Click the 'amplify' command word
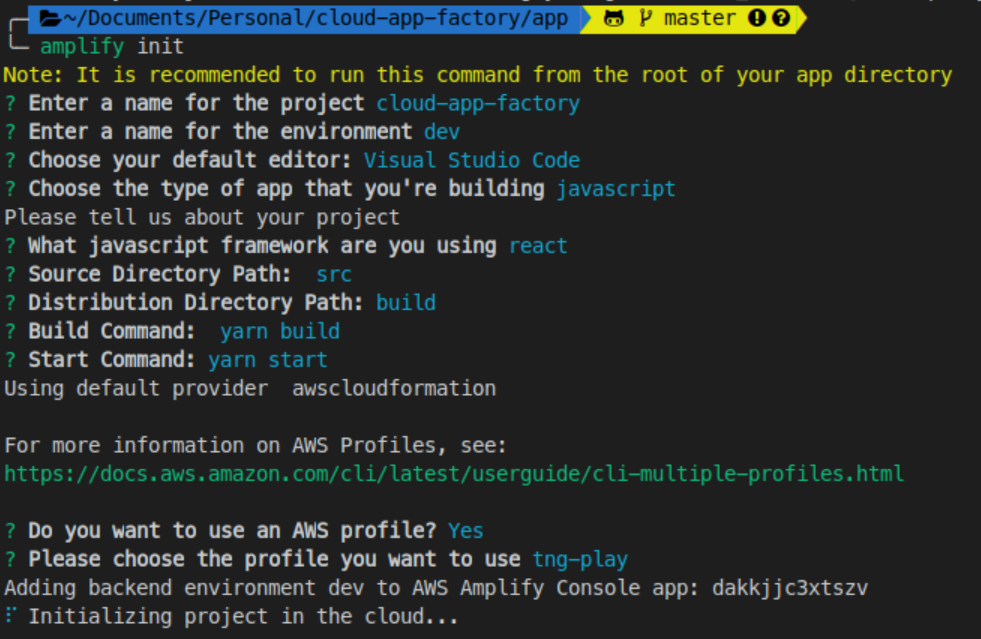This screenshot has width=981, height=639. click(82, 46)
